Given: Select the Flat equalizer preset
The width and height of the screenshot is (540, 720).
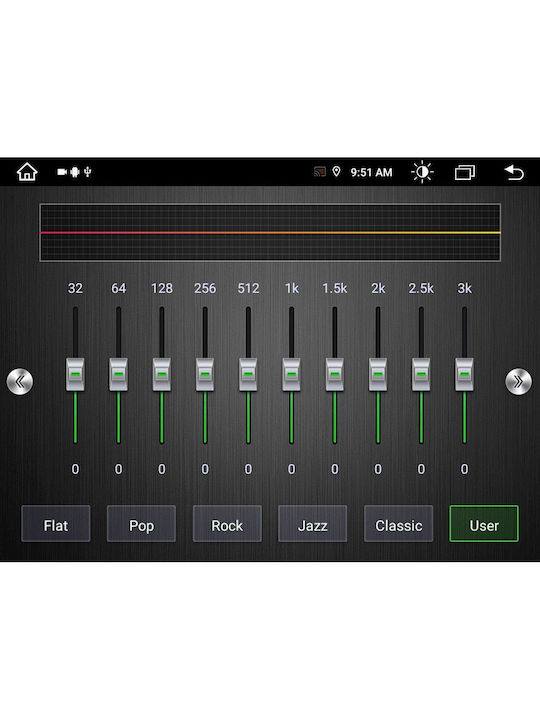Looking at the screenshot, I should coord(56,524).
